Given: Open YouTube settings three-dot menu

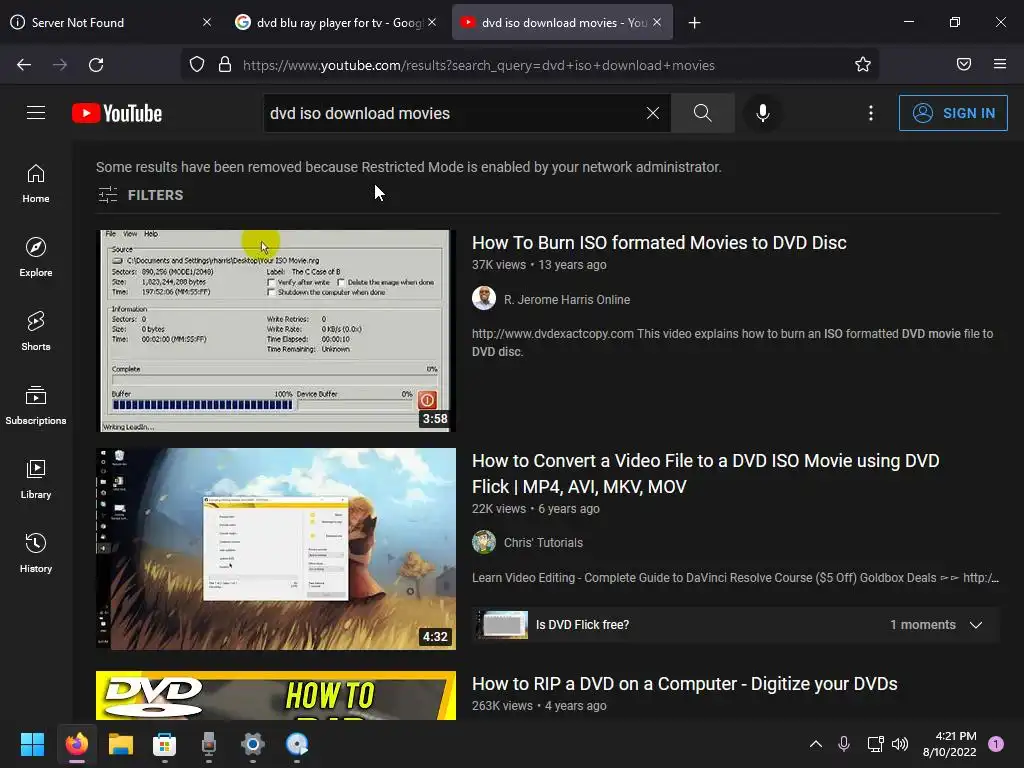Looking at the screenshot, I should 871,113.
